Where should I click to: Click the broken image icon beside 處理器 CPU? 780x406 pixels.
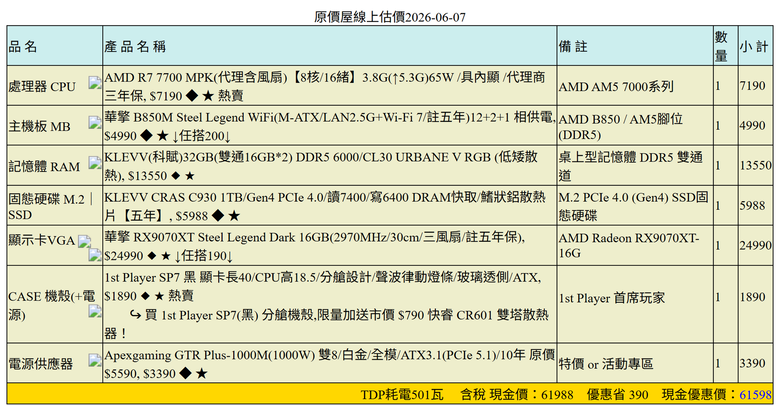pos(95,83)
